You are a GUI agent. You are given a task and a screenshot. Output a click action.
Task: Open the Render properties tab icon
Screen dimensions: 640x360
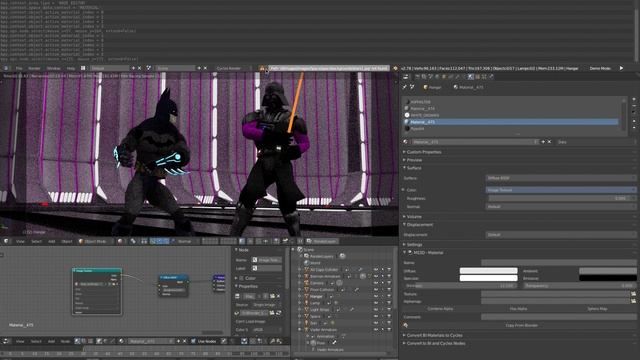click(418, 76)
